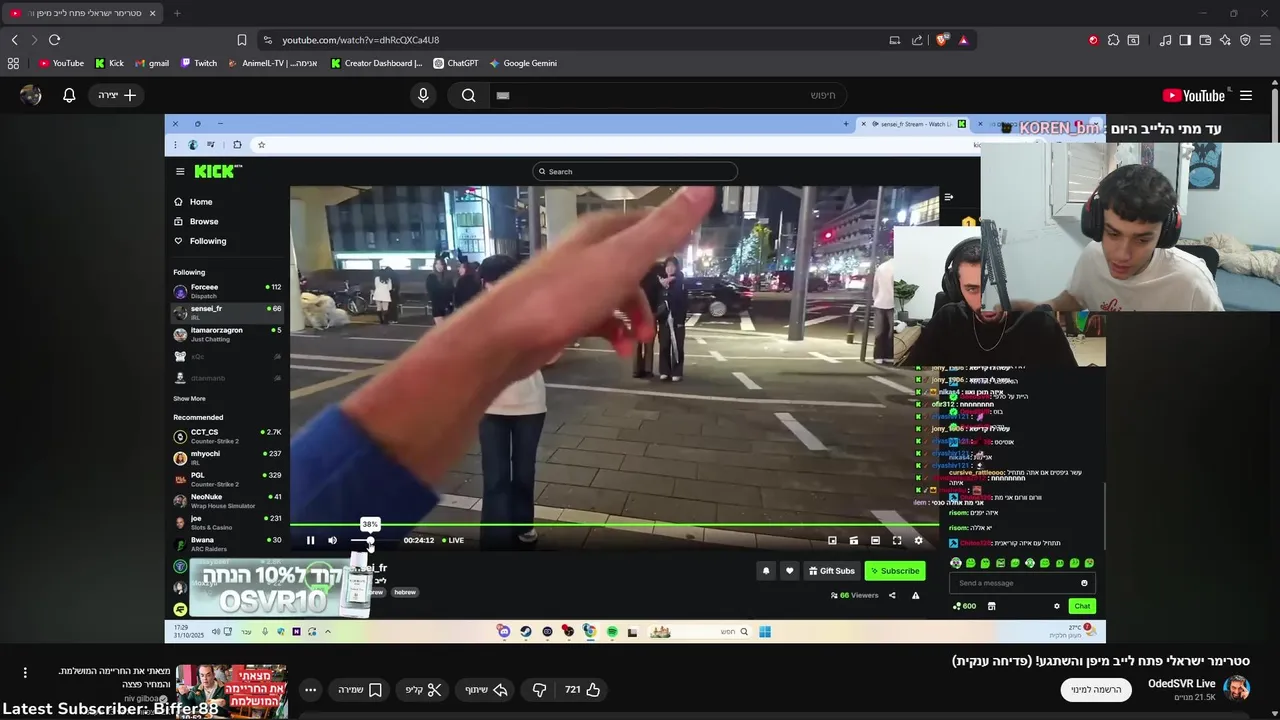Image resolution: width=1280 pixels, height=720 pixels.
Task: Go back with the browser back arrow
Action: click(14, 40)
